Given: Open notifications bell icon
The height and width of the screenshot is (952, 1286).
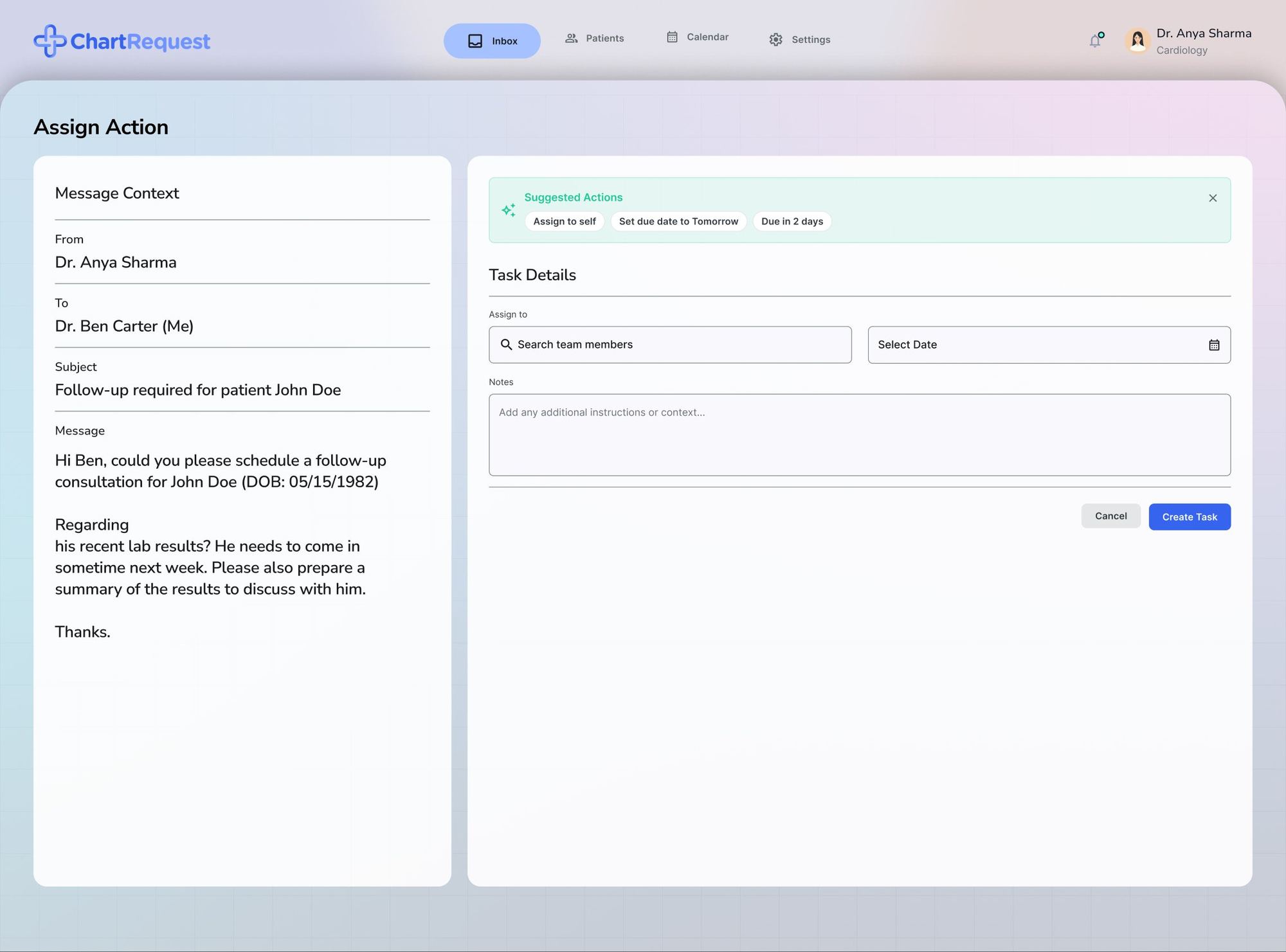Looking at the screenshot, I should [x=1096, y=40].
